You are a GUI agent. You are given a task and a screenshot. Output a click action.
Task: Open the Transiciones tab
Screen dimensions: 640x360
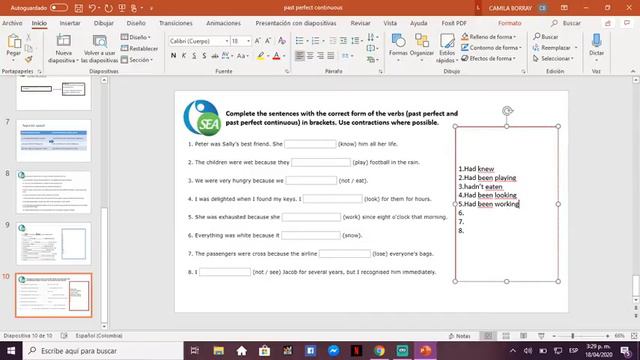tap(176, 23)
